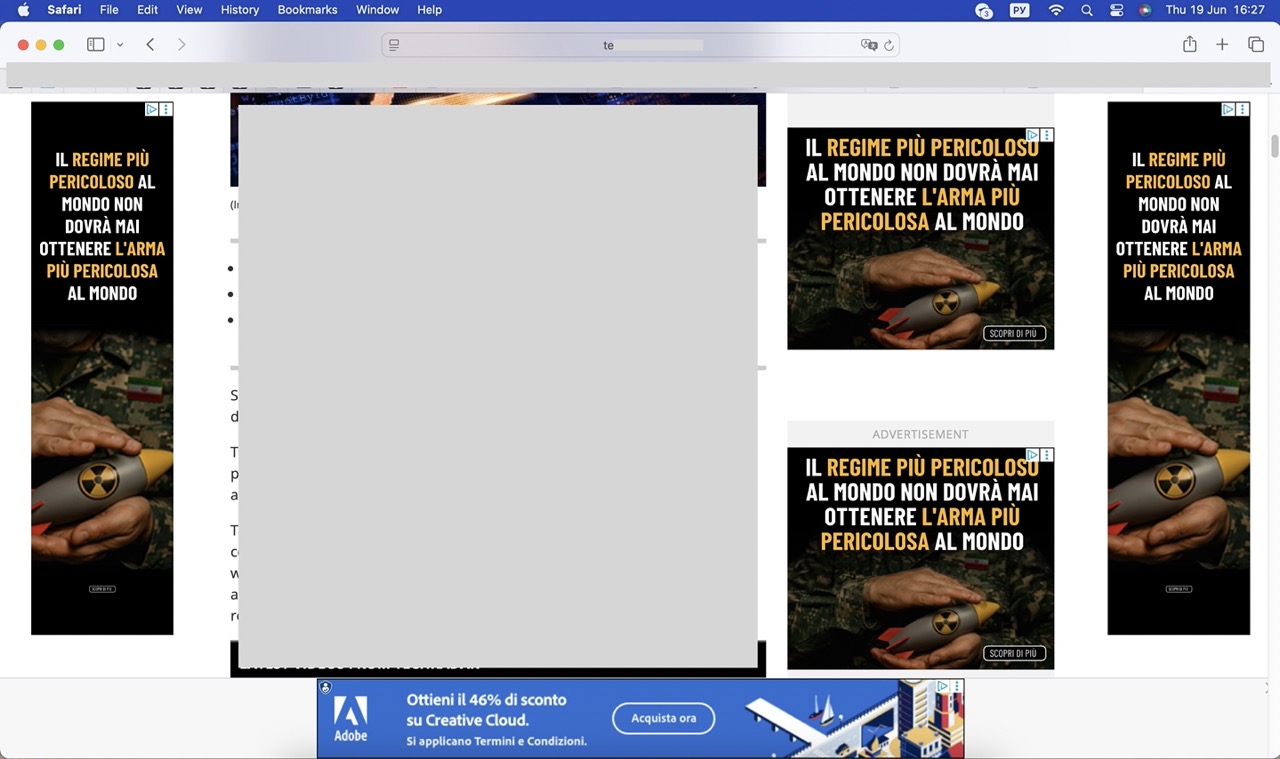
Task: Open Spotlight search in menu bar
Action: pos(1087,10)
